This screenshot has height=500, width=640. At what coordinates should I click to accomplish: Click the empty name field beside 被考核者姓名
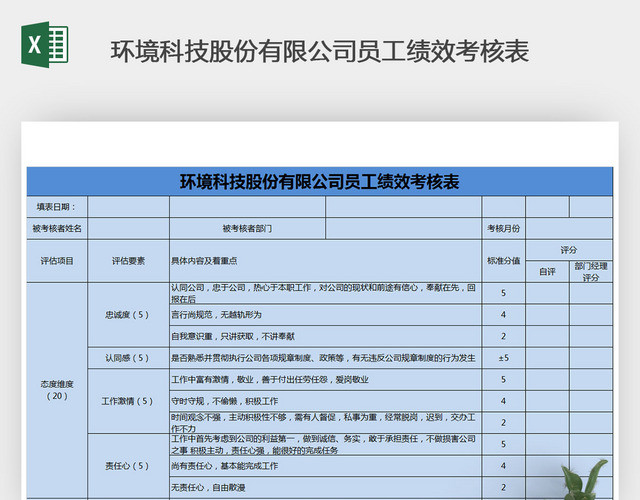click(x=129, y=229)
